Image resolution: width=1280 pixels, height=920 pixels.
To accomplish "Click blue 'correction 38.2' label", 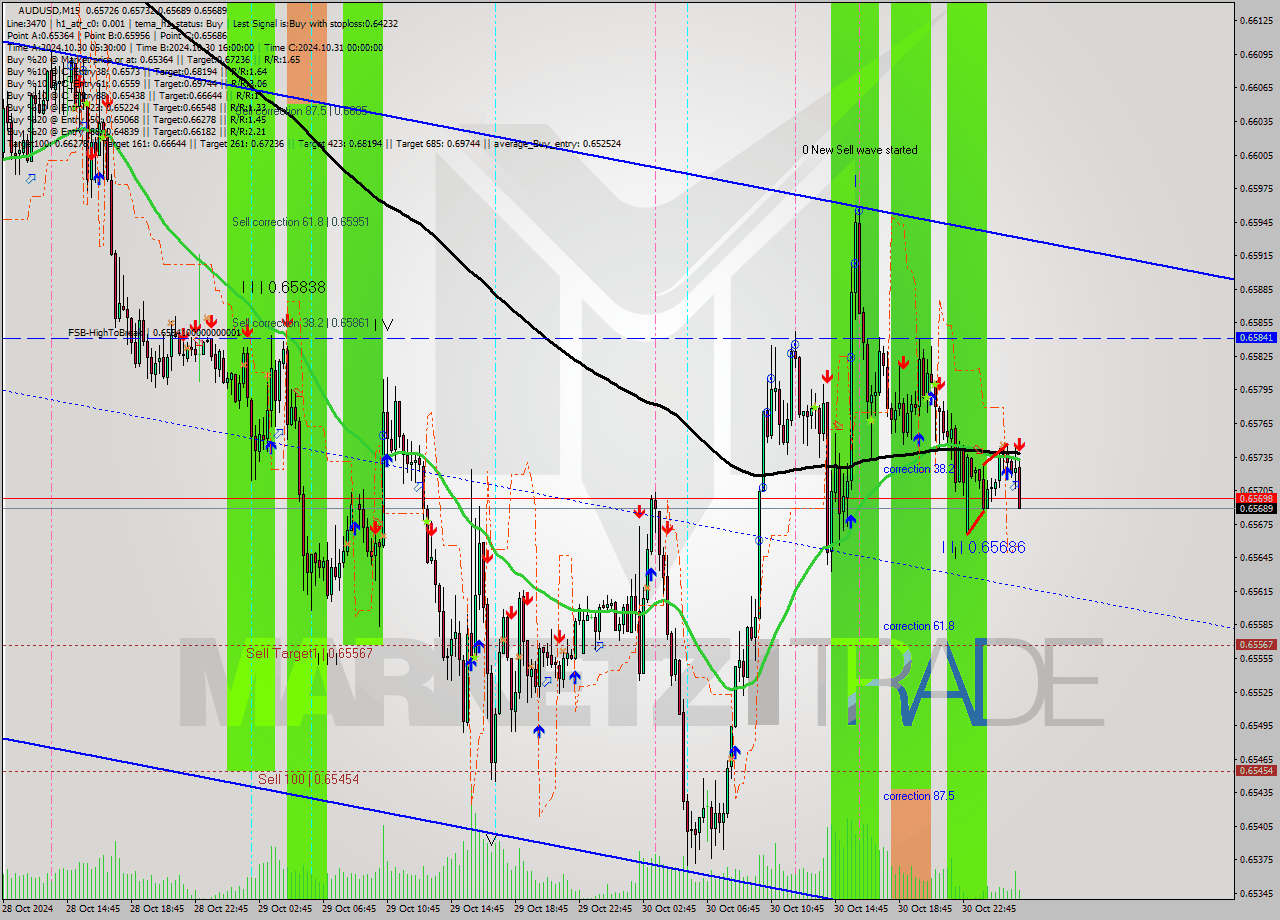I will pos(918,469).
